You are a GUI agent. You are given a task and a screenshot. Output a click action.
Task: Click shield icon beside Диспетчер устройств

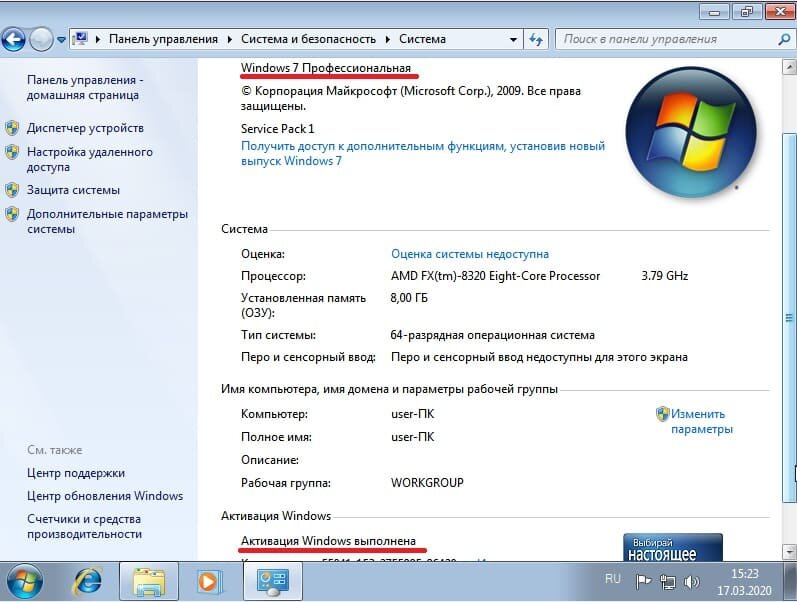coord(12,128)
